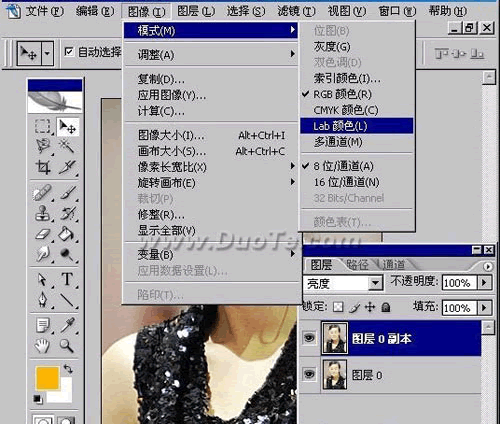
Task: Hide the 图层 0 副本 layer
Action: 309,338
